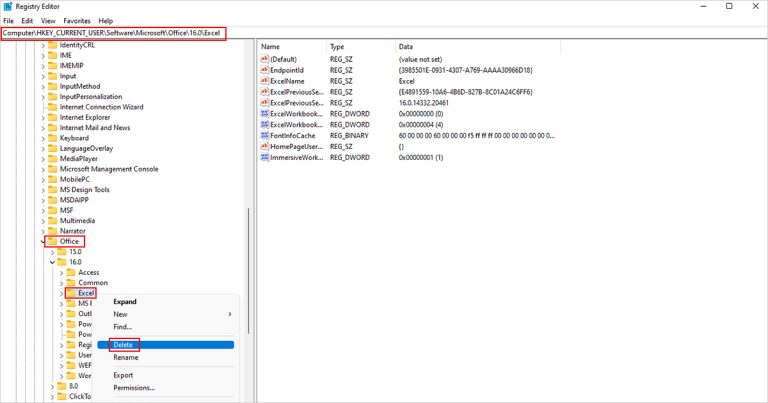The width and height of the screenshot is (768, 403).
Task: Expand the MediaPlayer tree node
Action: click(x=42, y=158)
